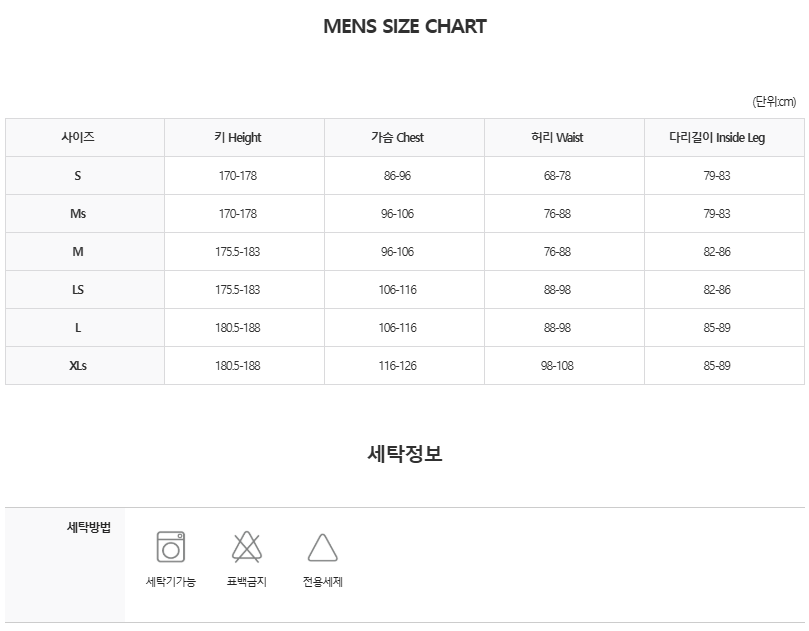
Task: Click the 키 Height column header
Action: [x=238, y=138]
